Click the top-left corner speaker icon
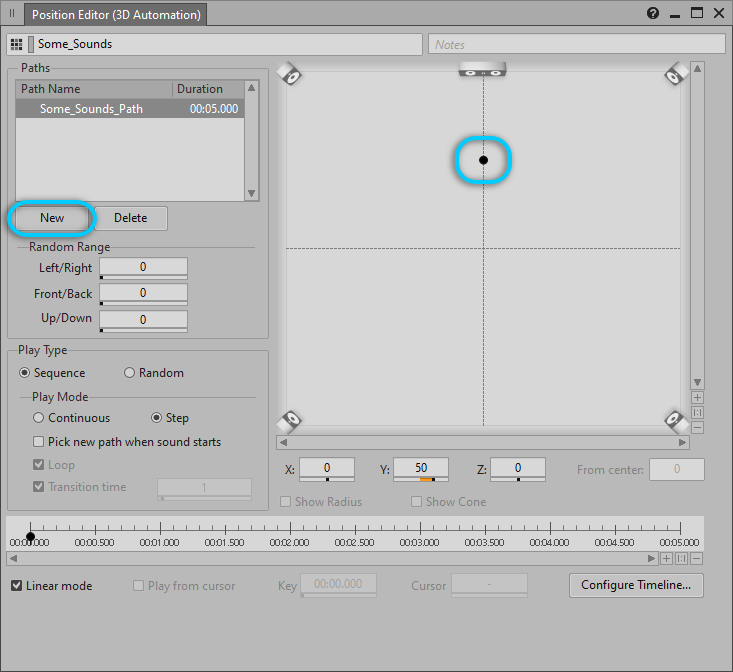 (289, 75)
